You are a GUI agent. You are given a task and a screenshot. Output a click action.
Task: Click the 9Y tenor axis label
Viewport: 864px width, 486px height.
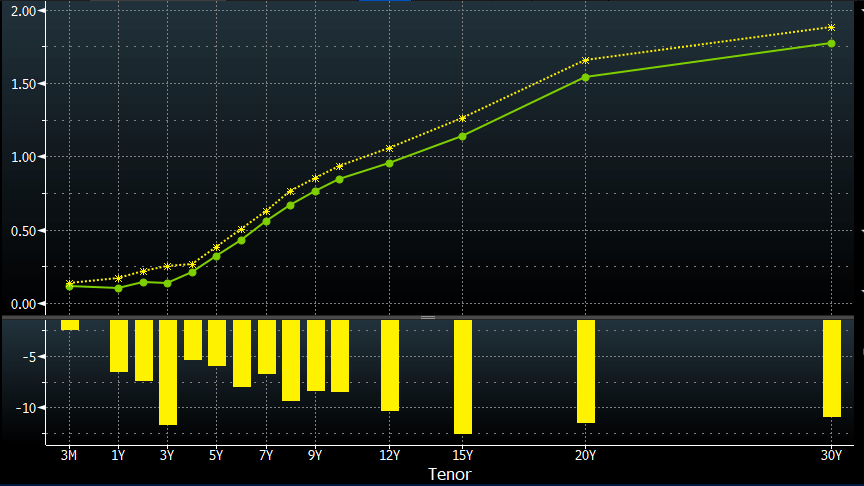pyautogui.click(x=315, y=455)
